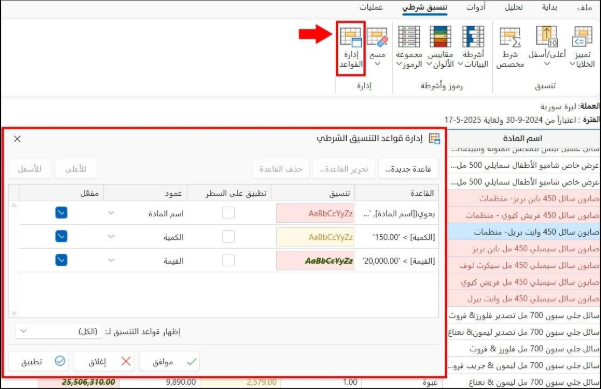
Task: Click total value 25,506,310.00
Action: coord(89,382)
